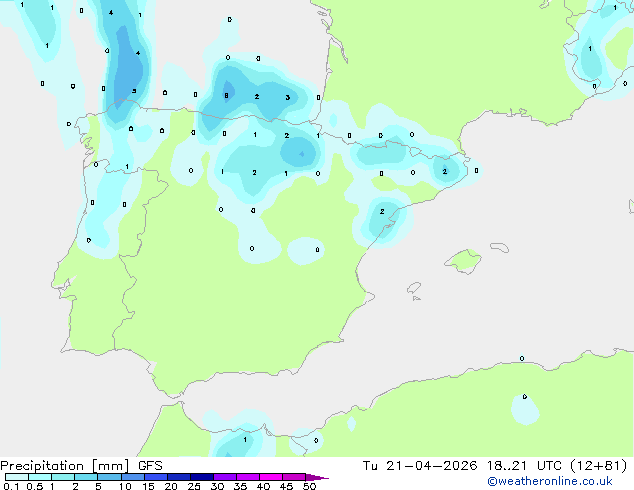Click the legend label "20"
The height and width of the screenshot is (490, 634).
pos(171,486)
